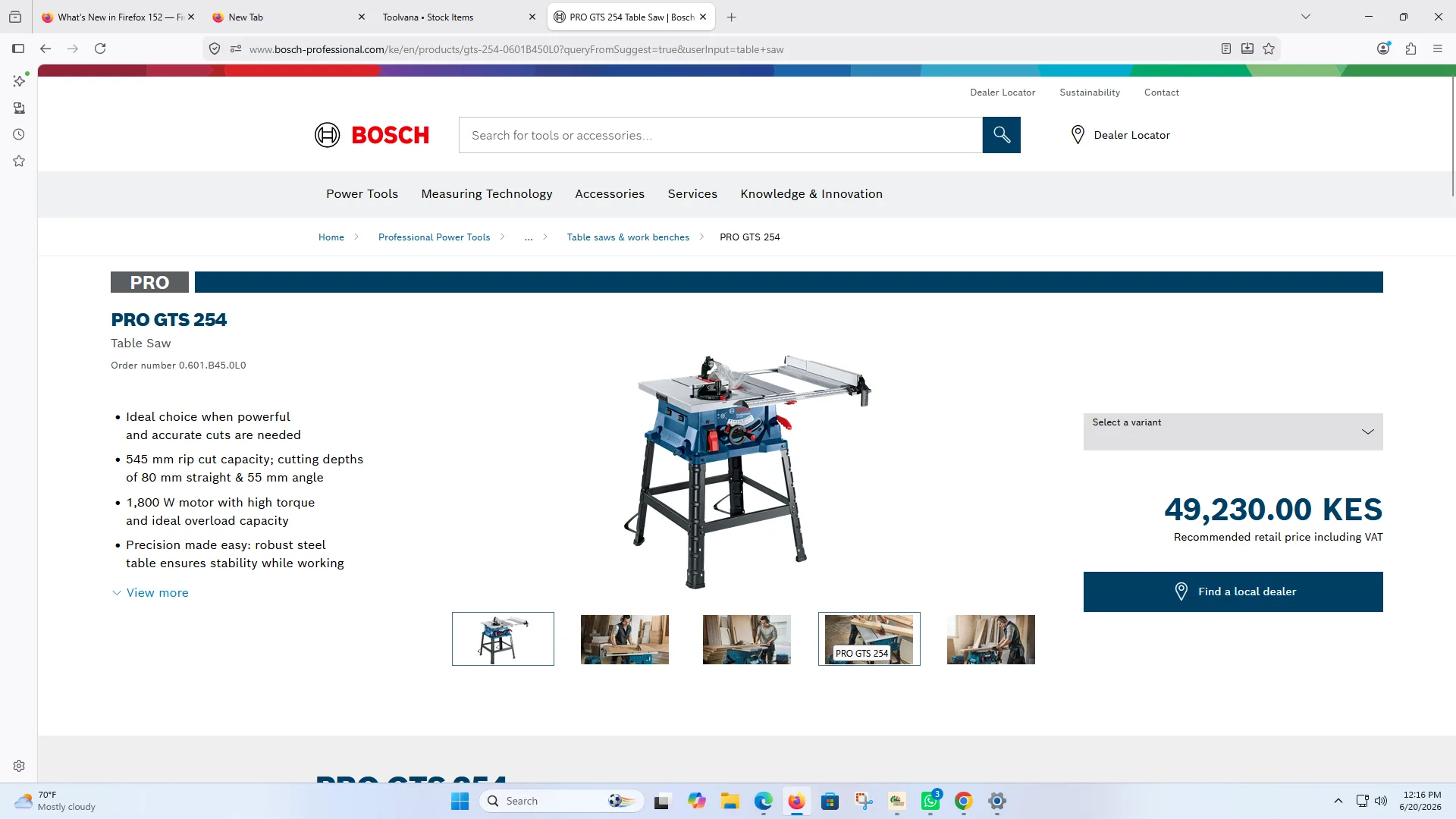Click the Dealer Locator pin icon
This screenshot has height=819, width=1456.
1078,135
